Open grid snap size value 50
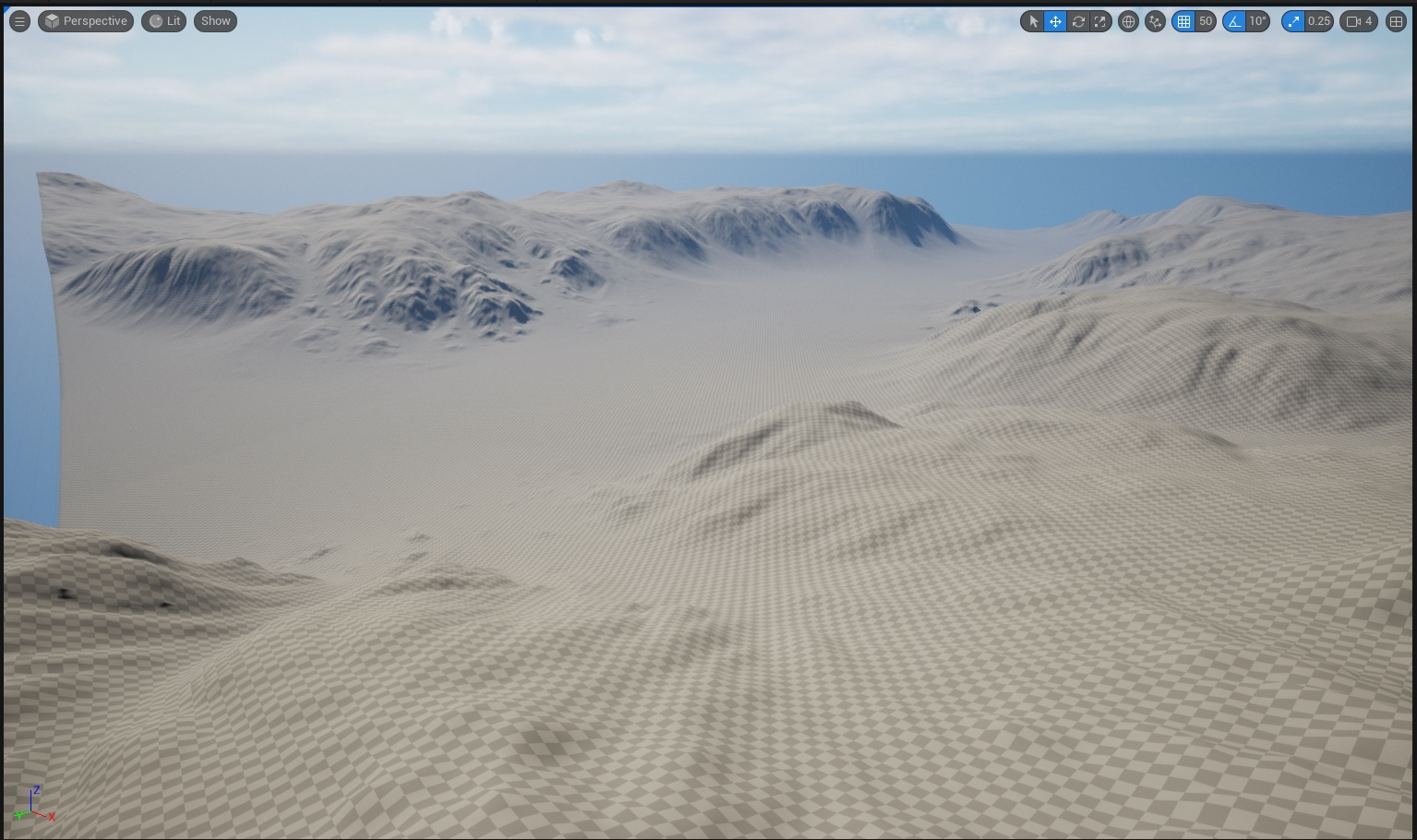Viewport: 1417px width, 840px height. [1206, 21]
